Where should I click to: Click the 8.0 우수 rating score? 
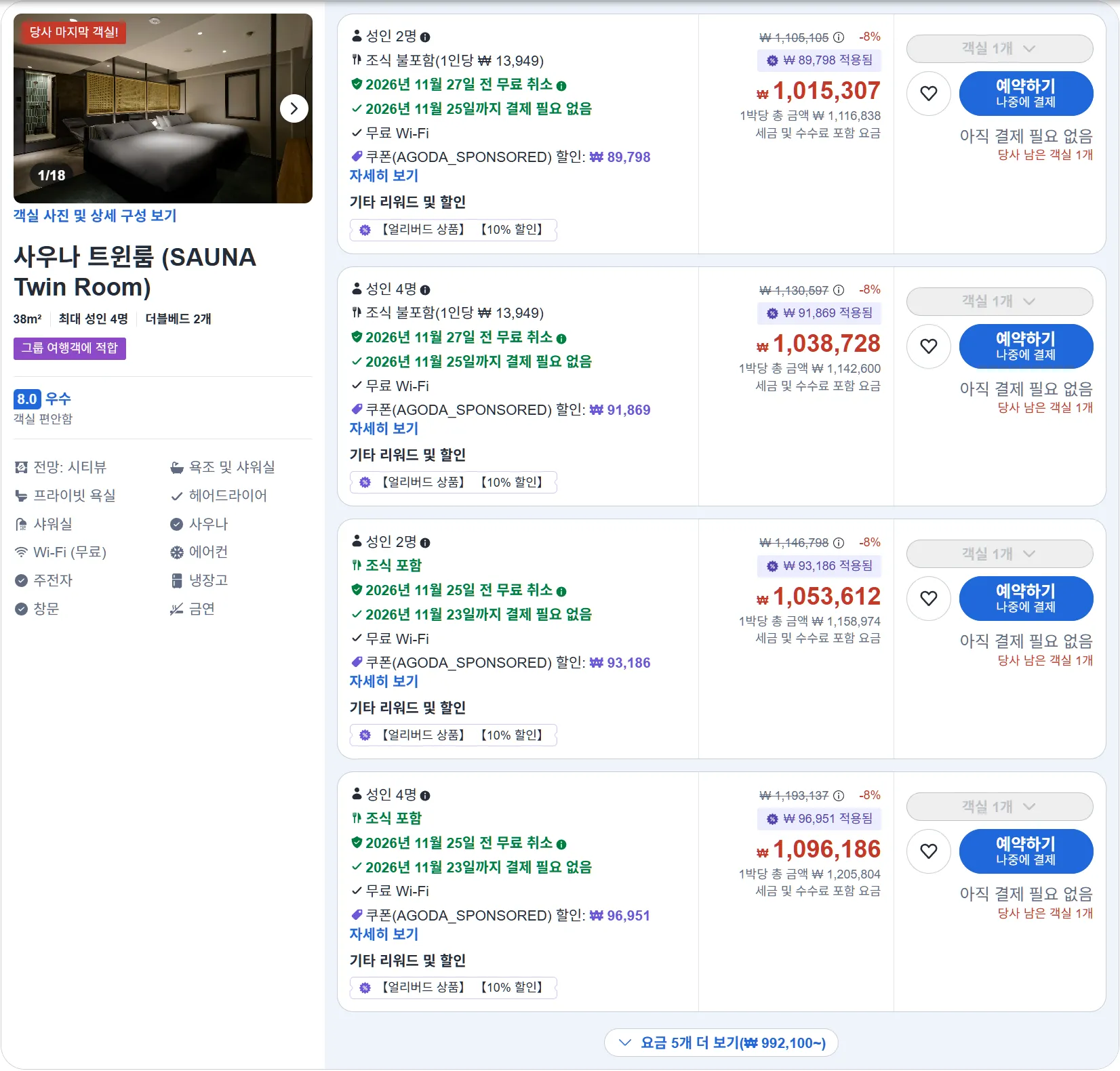click(42, 399)
